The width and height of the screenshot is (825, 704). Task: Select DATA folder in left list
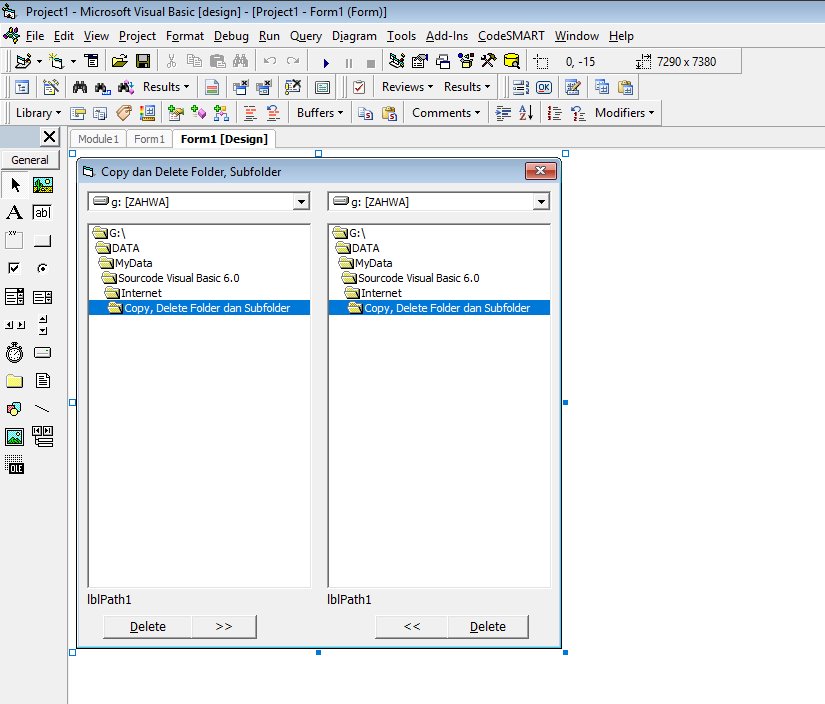coord(199,248)
